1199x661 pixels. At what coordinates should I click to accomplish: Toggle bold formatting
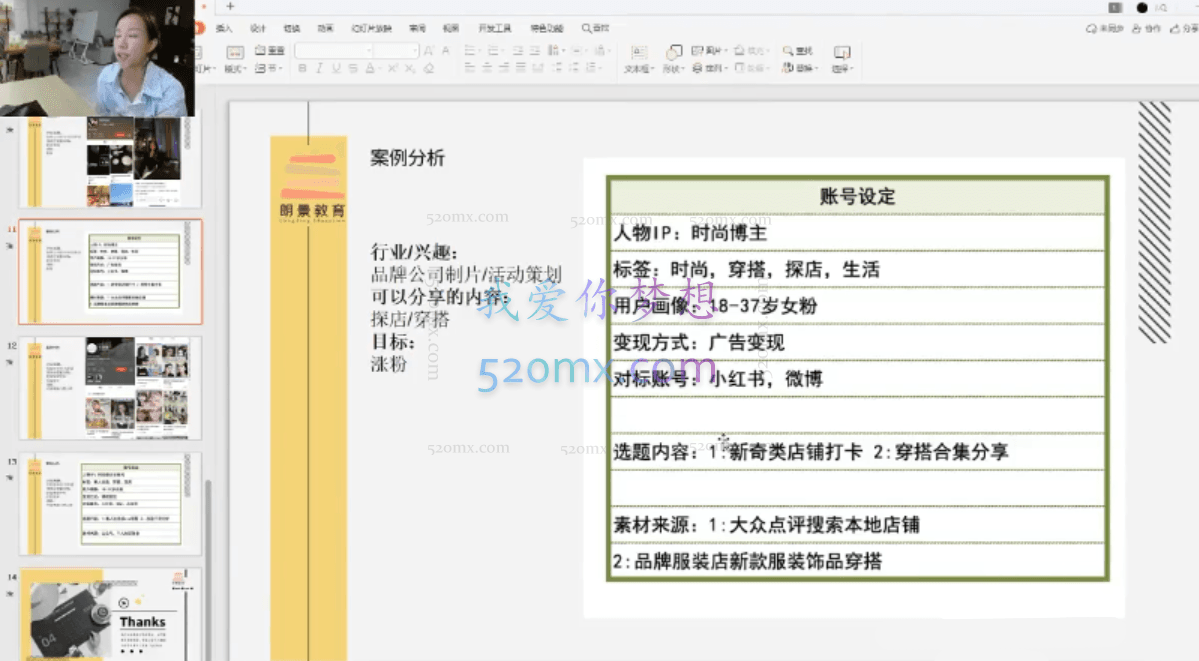pyautogui.click(x=302, y=69)
